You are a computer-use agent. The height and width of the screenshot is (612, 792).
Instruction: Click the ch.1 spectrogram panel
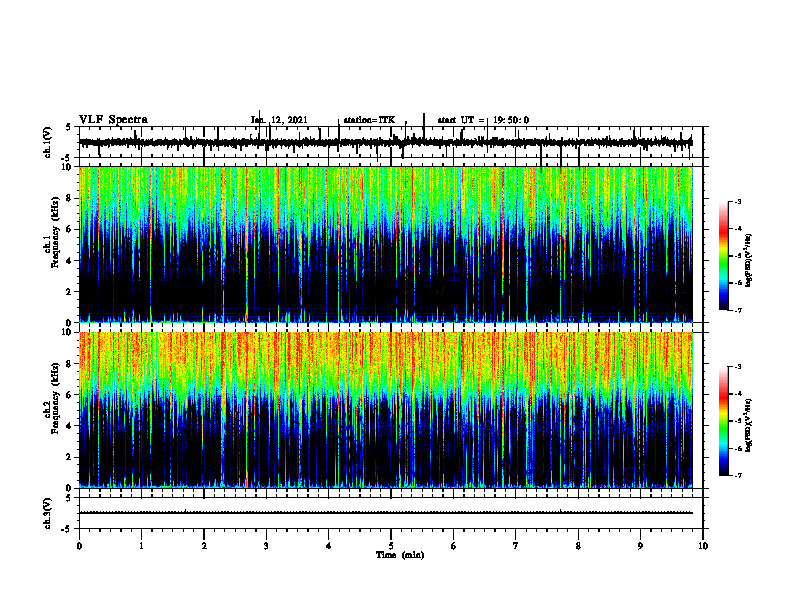point(385,244)
